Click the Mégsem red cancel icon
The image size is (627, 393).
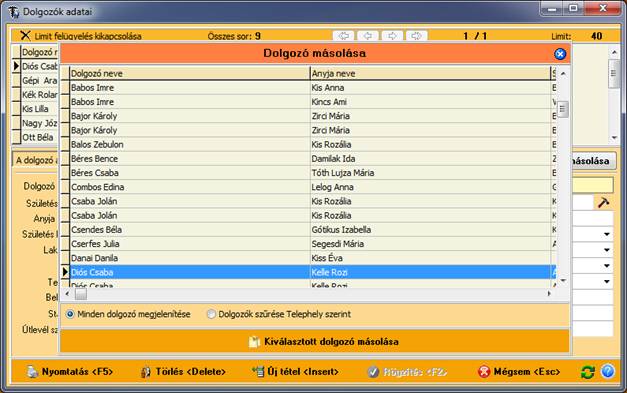click(x=484, y=372)
